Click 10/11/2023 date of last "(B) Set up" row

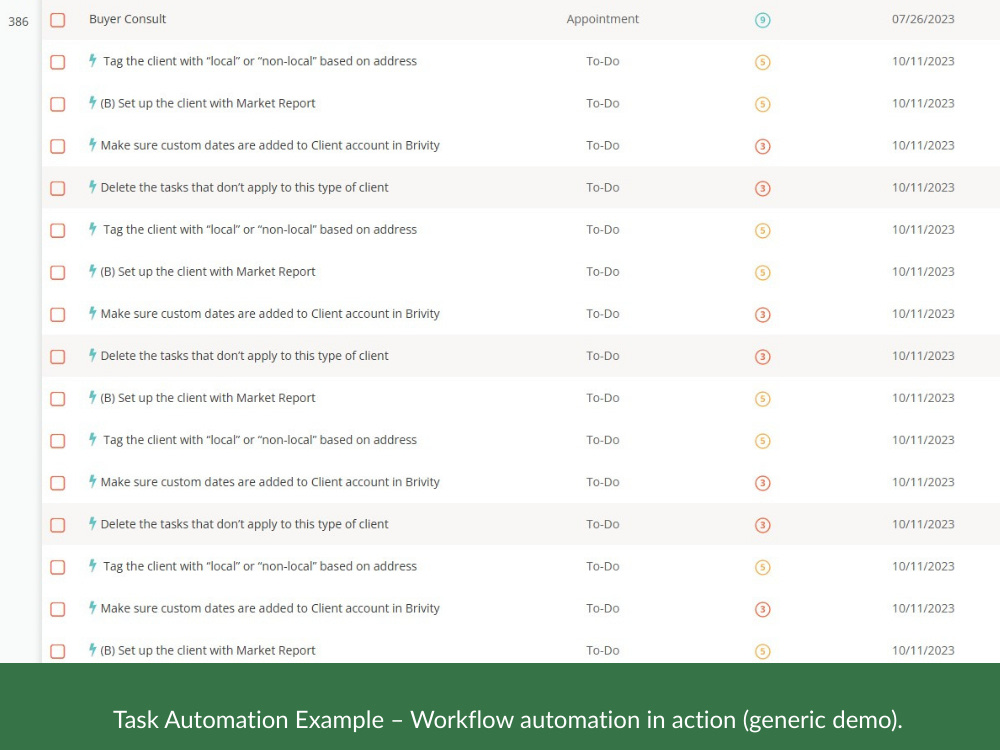(x=923, y=651)
